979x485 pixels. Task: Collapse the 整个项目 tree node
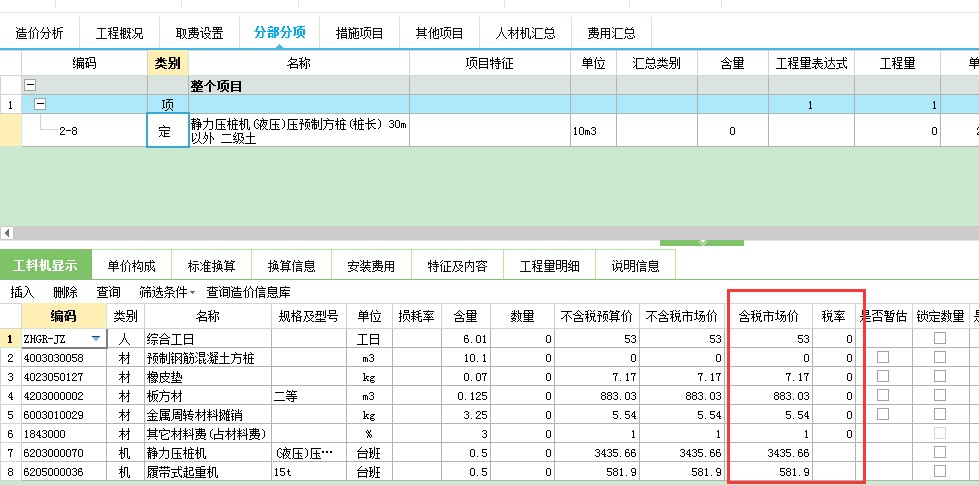click(30, 86)
